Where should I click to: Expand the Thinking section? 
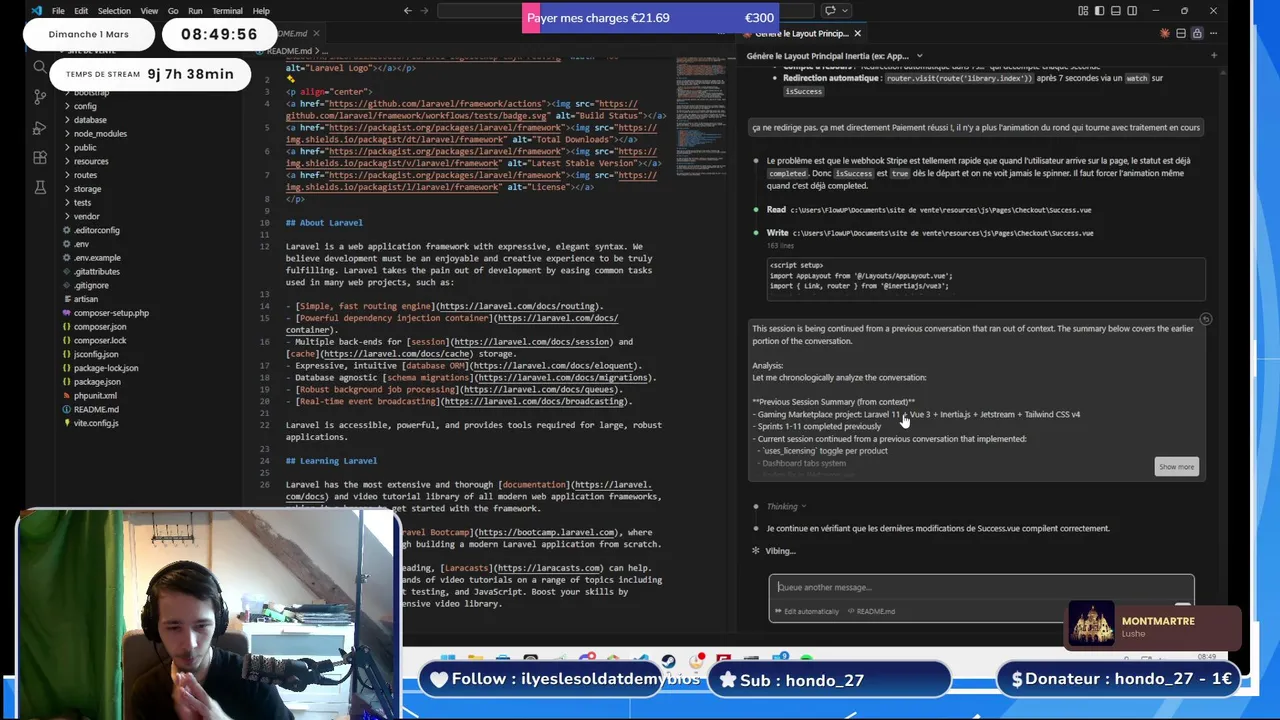tap(787, 506)
